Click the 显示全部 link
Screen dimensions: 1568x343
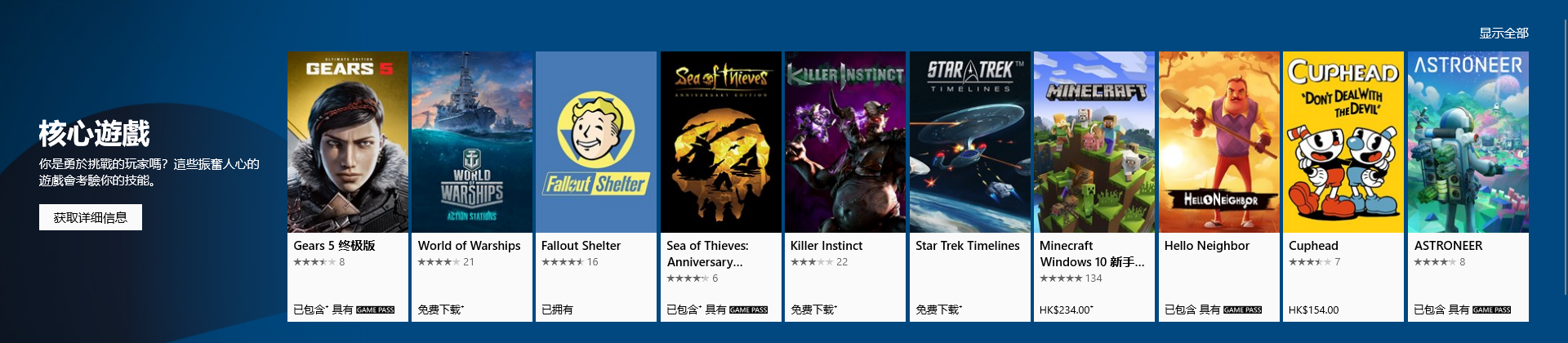pos(1503,33)
